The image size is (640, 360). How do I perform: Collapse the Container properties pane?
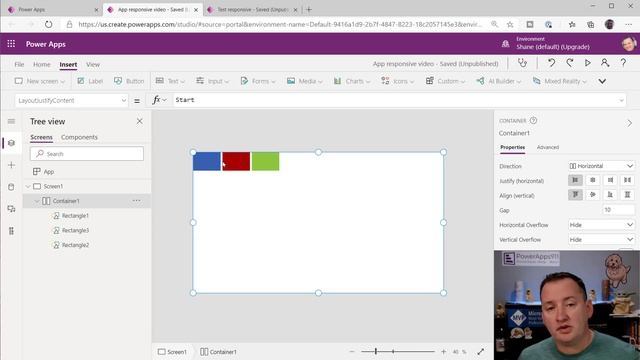coord(629,123)
